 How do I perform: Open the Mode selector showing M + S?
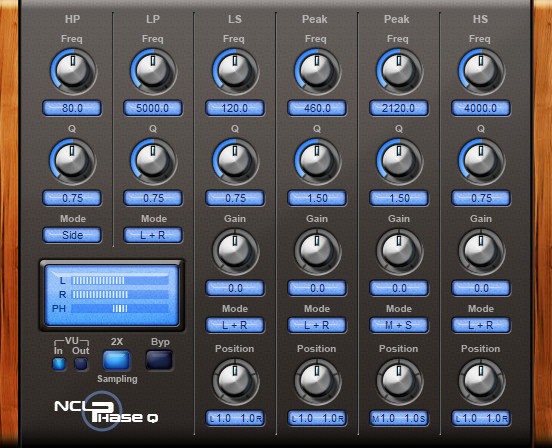[x=399, y=325]
